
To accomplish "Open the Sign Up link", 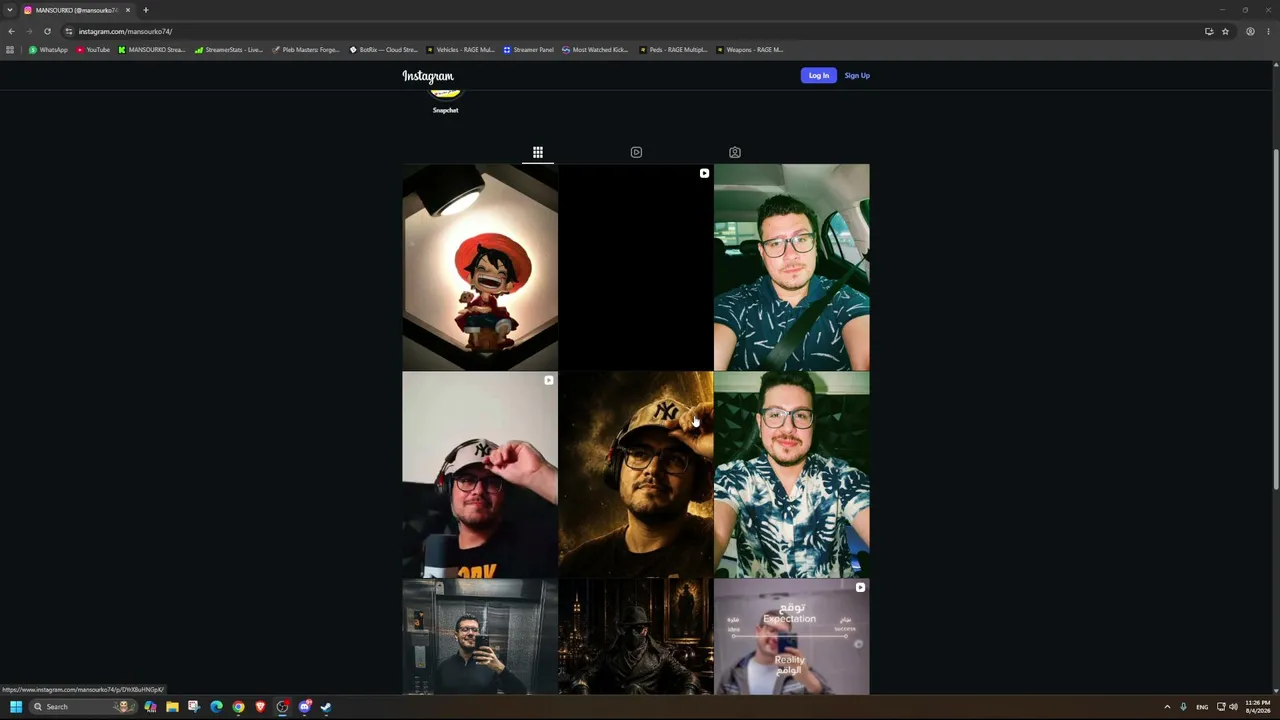I will coord(857,75).
